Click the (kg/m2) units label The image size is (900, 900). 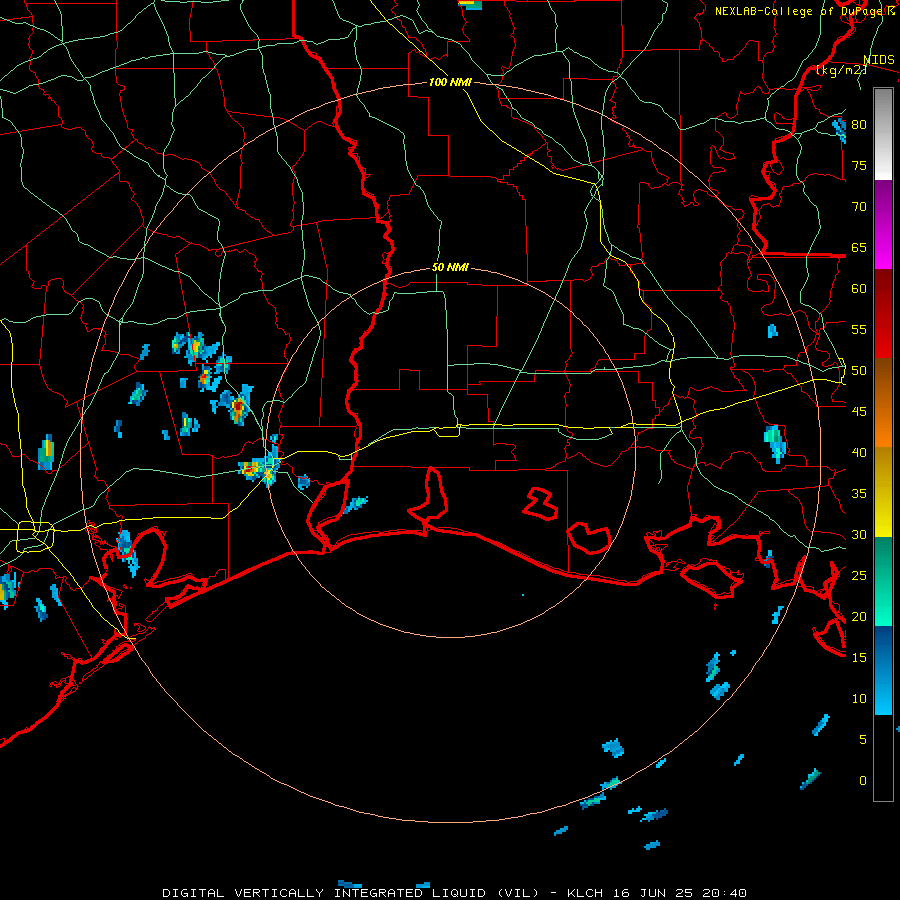841,70
